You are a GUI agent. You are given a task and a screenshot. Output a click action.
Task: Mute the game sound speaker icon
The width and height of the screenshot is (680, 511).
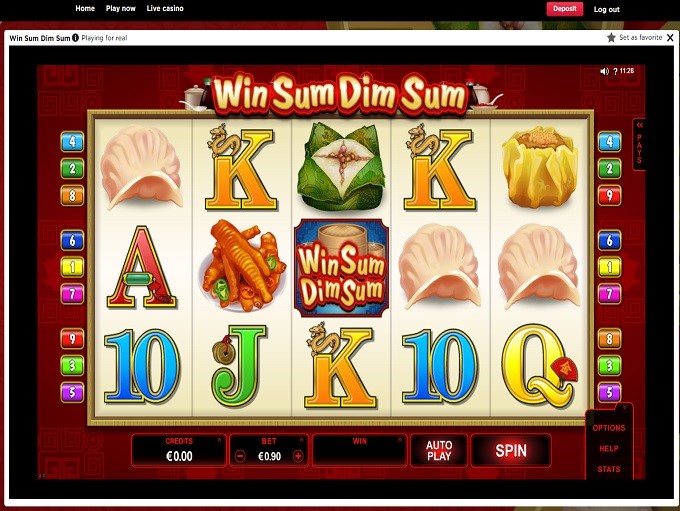tap(605, 71)
